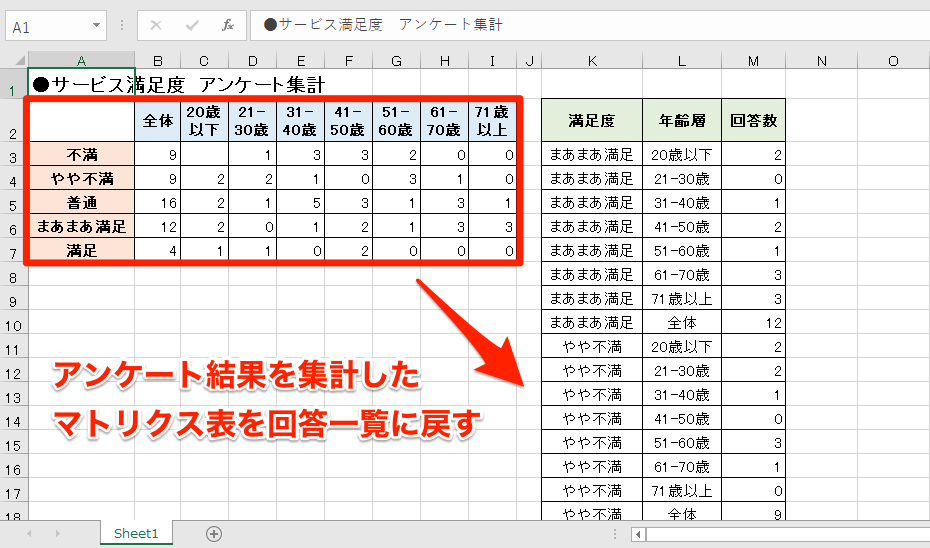Select the 21-30歳 header cell in matrix
The height and width of the screenshot is (548, 930).
(x=252, y=120)
